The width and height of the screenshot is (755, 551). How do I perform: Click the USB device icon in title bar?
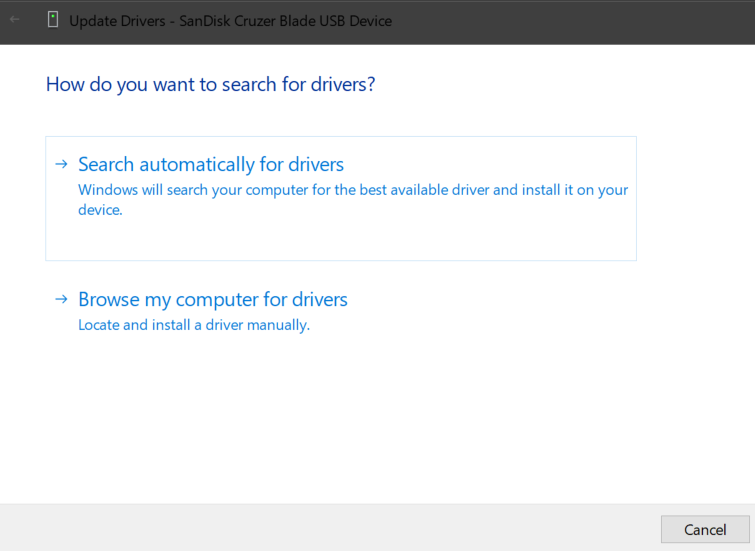(53, 20)
